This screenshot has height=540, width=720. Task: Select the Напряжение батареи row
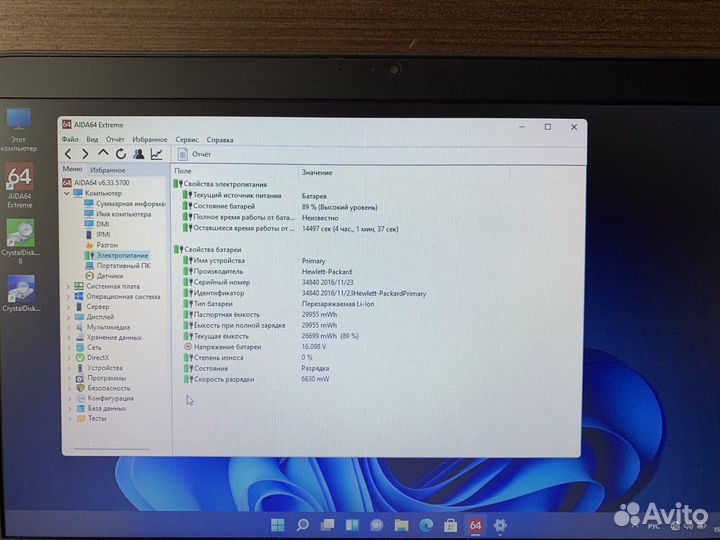(x=255, y=347)
